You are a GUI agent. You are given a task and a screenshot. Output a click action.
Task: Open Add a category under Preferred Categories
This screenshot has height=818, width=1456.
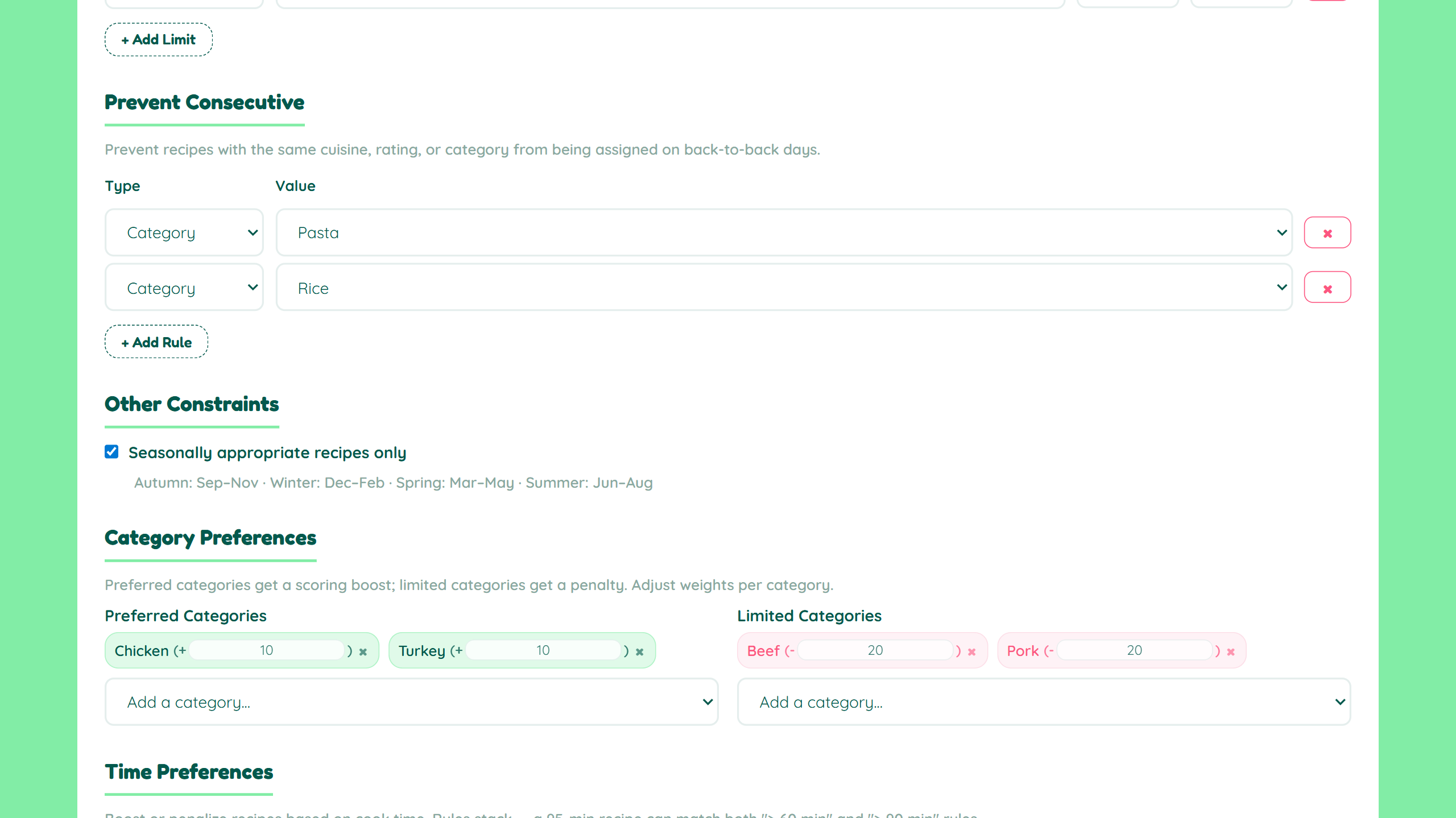(411, 701)
